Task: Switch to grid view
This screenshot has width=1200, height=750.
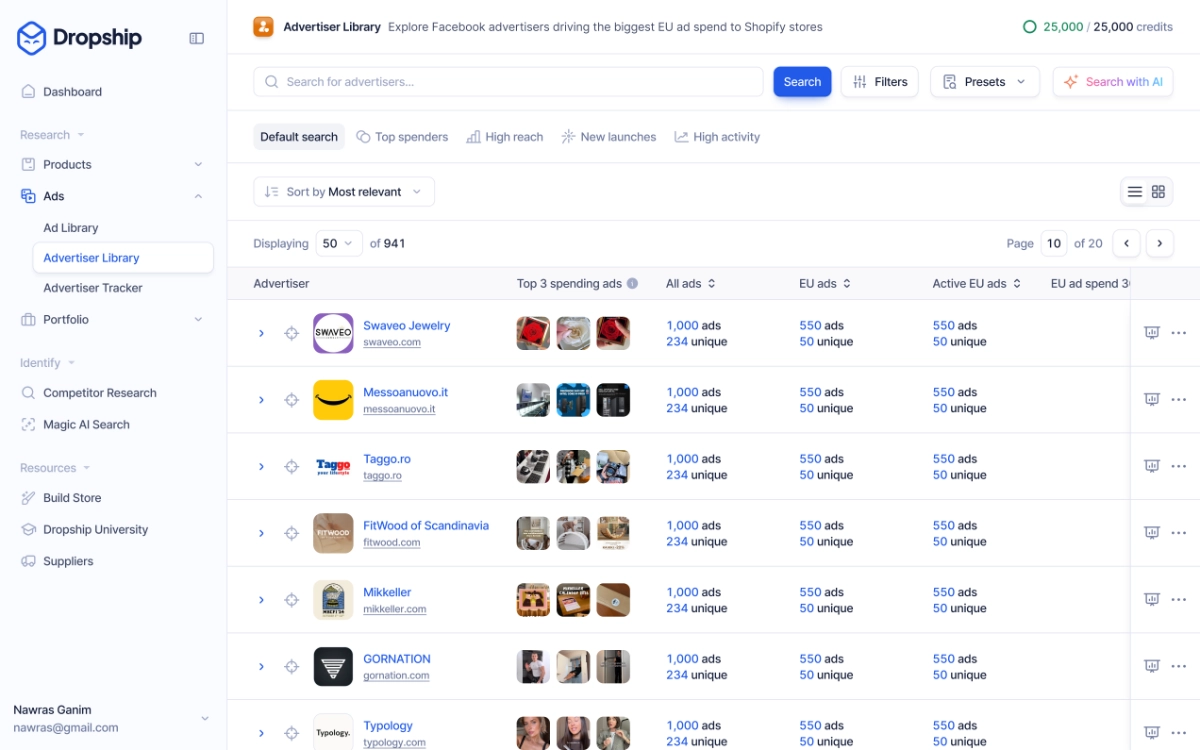Action: pyautogui.click(x=1159, y=192)
